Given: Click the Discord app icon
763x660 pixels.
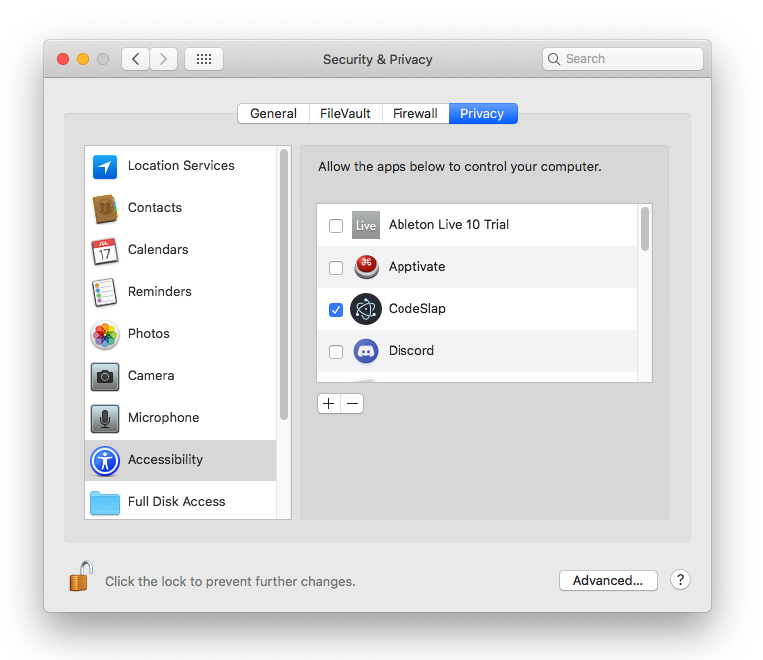Looking at the screenshot, I should tap(365, 351).
